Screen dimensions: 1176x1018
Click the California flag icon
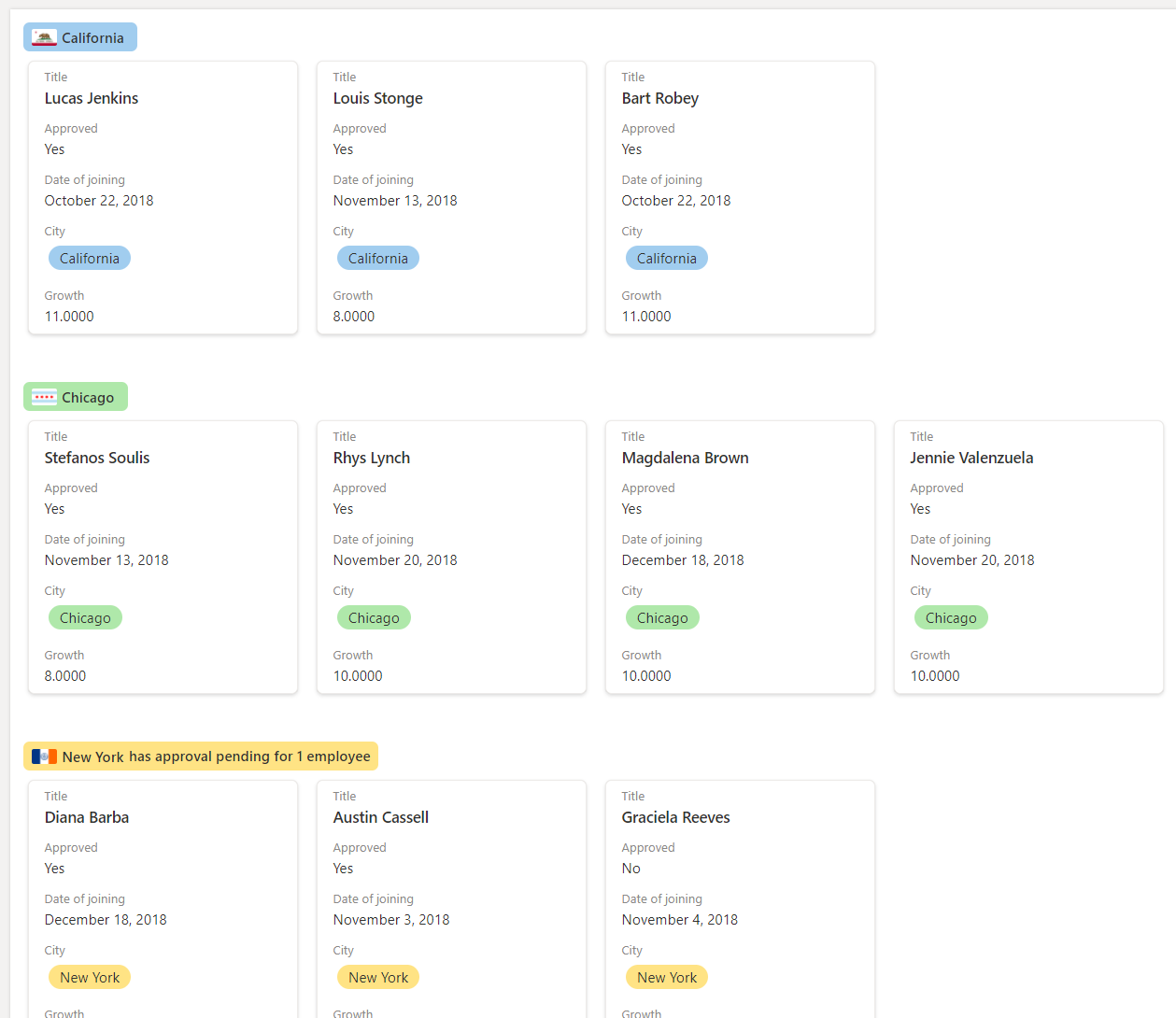point(43,36)
